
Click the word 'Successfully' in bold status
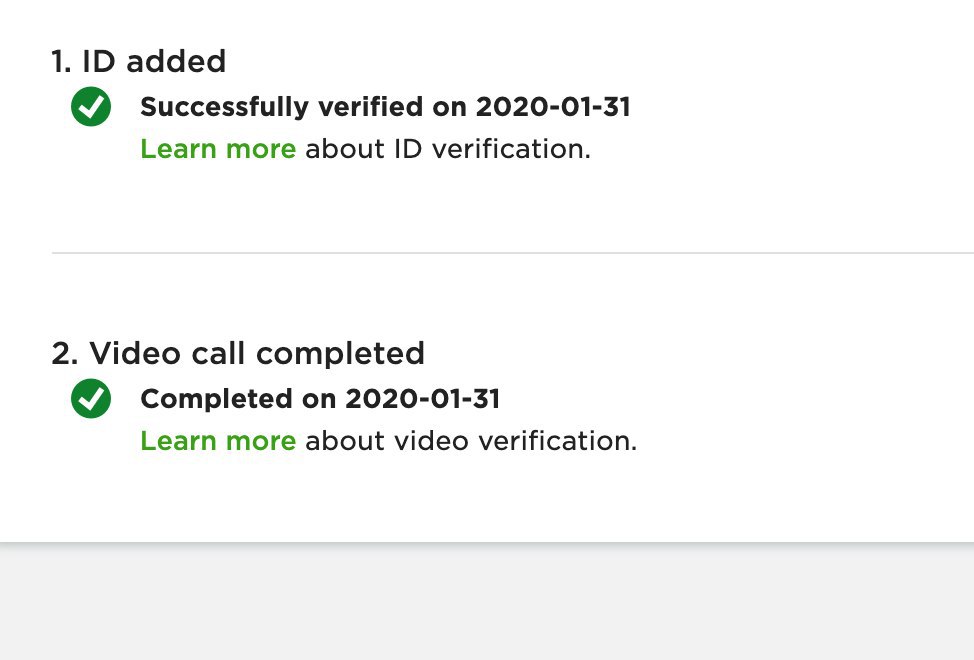(224, 107)
